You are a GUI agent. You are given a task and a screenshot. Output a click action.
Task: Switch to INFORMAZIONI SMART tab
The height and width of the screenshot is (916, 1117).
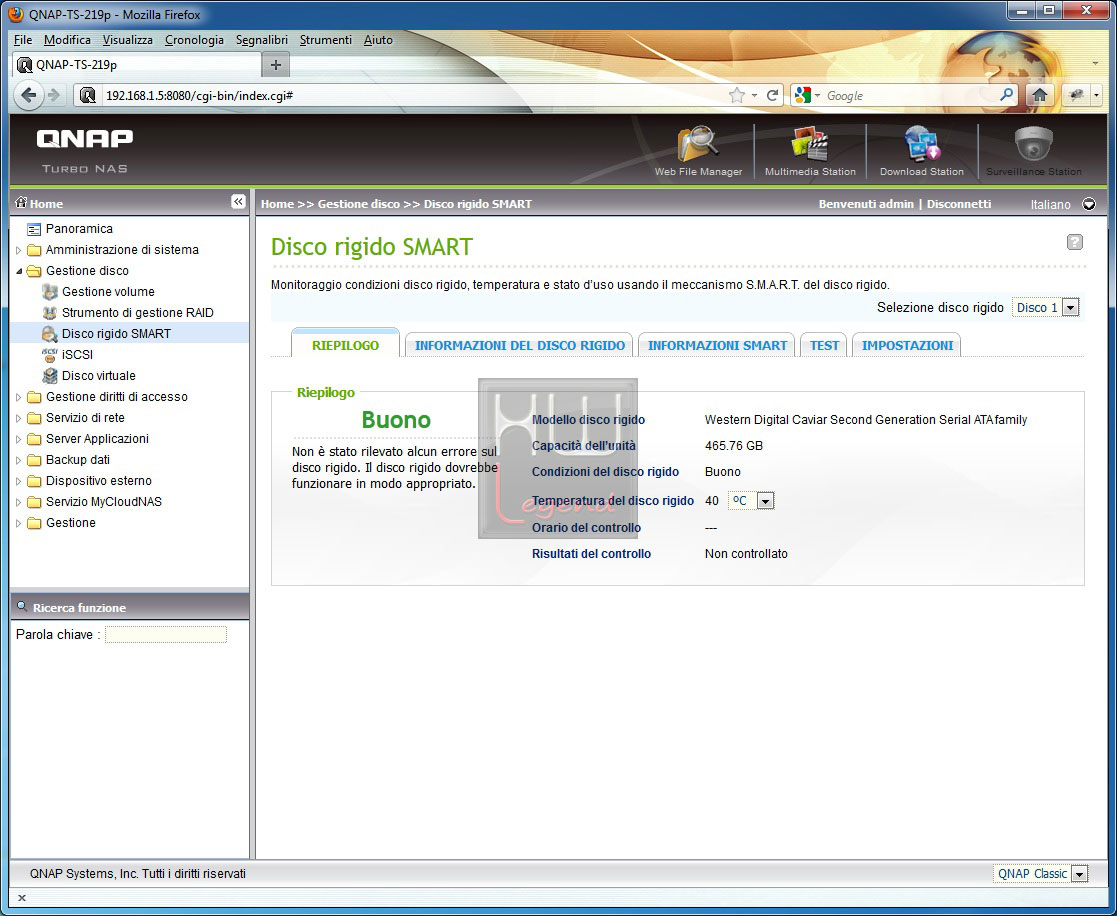[x=717, y=345]
